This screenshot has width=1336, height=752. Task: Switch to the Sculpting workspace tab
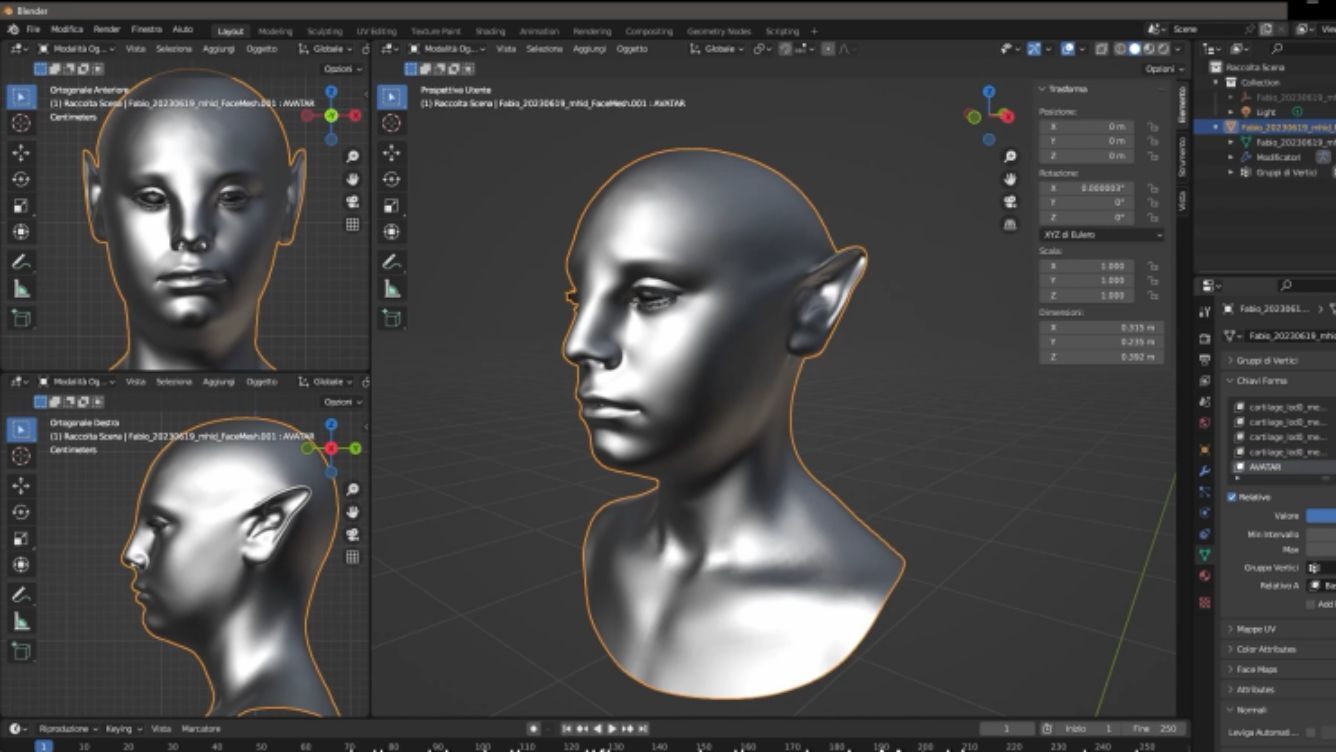point(324,31)
